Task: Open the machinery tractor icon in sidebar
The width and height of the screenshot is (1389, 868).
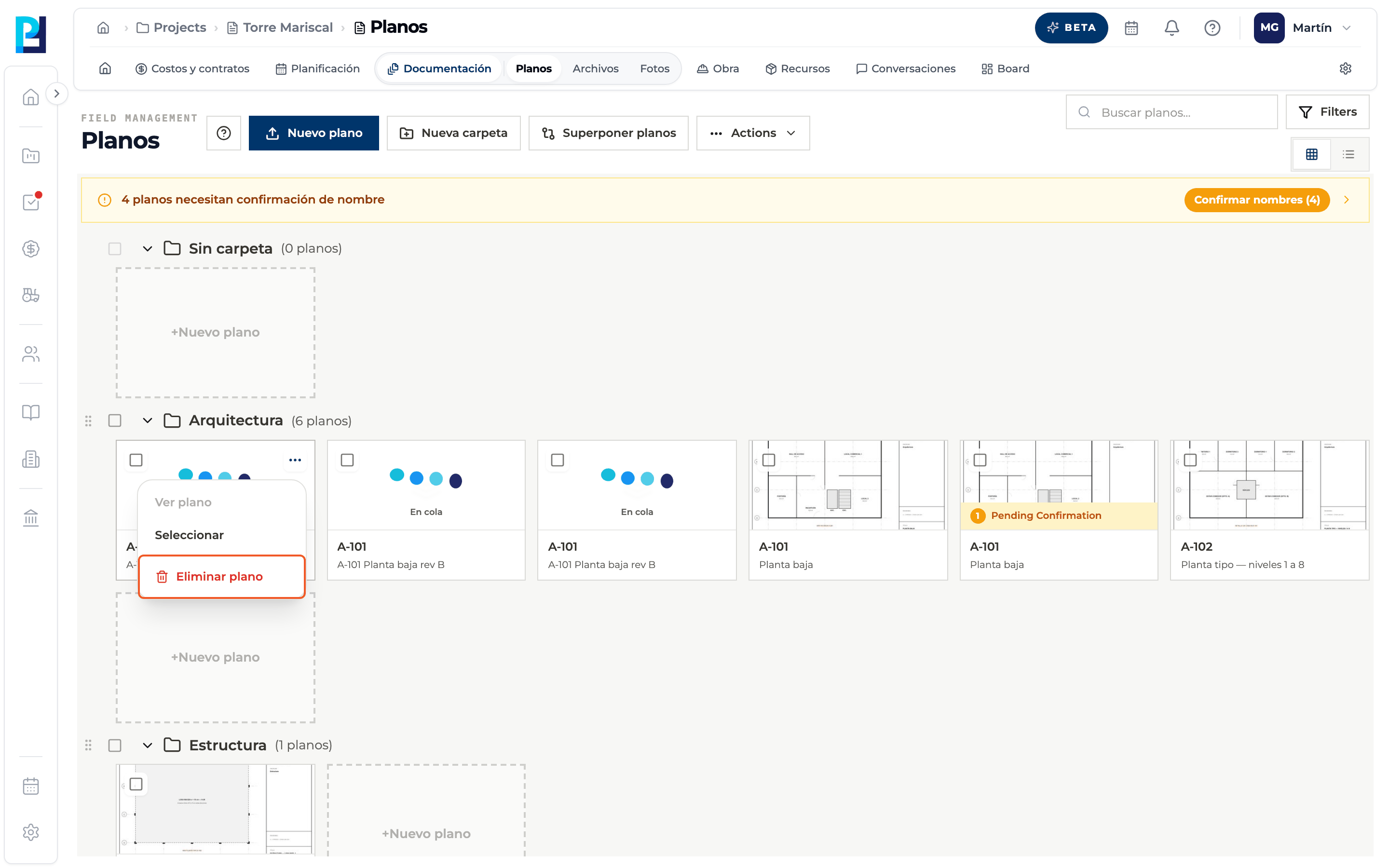Action: 31,295
